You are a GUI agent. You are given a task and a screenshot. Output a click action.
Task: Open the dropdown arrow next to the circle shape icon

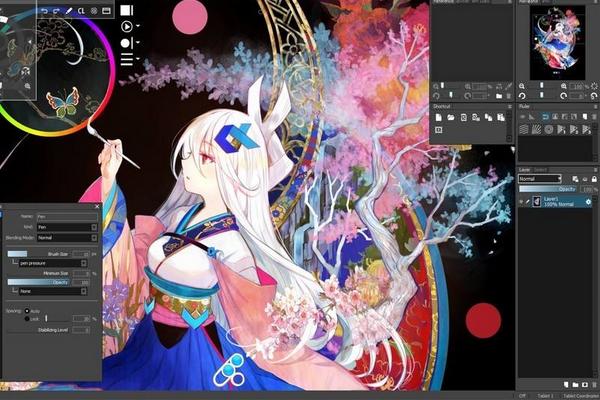click(x=137, y=42)
